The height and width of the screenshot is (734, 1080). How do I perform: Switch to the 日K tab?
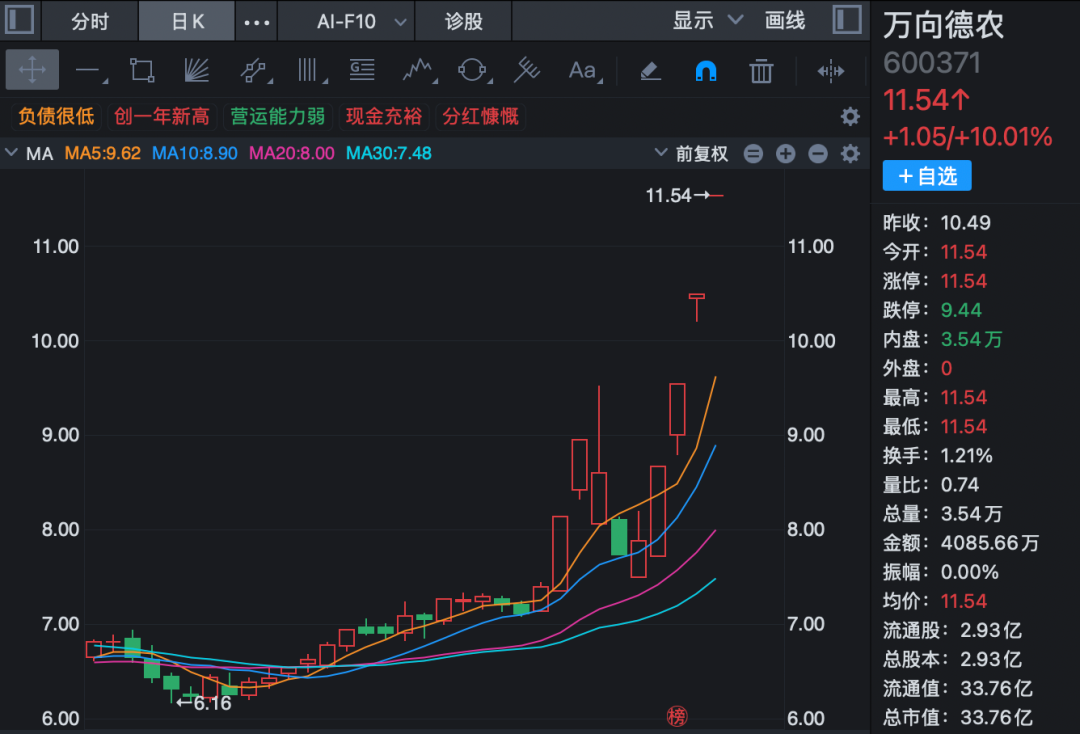pos(187,21)
